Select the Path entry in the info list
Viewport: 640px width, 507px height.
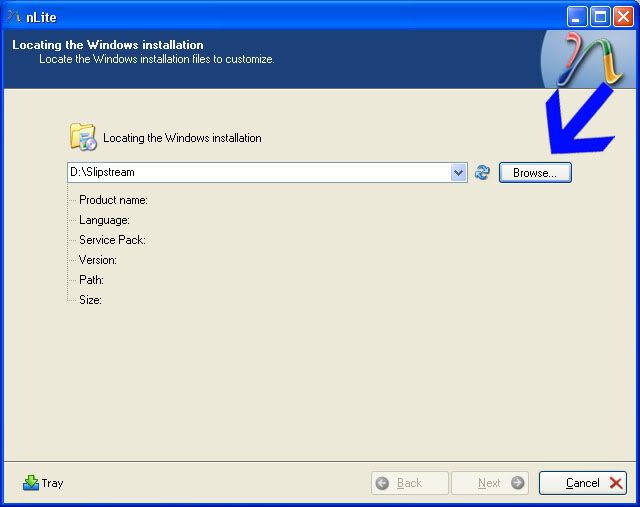91,280
